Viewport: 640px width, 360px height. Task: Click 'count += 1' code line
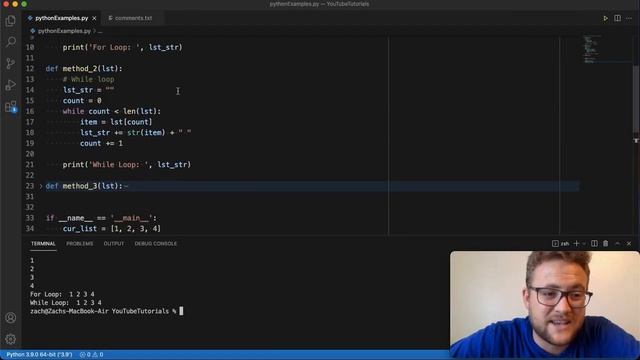[101, 143]
